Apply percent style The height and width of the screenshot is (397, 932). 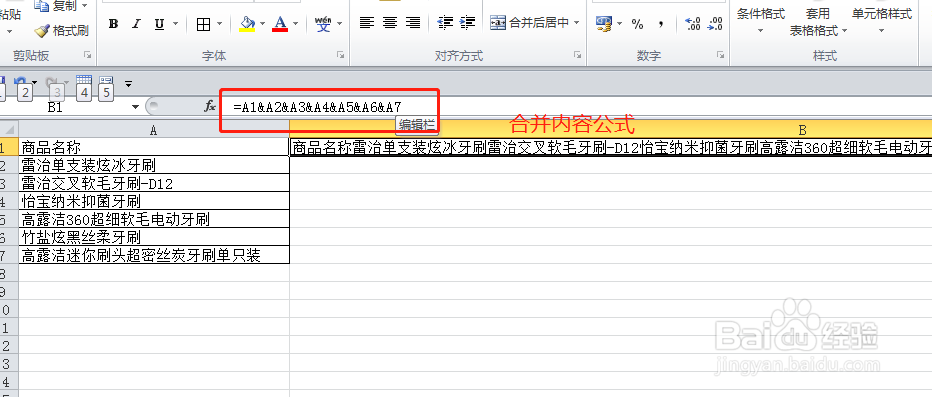point(638,24)
